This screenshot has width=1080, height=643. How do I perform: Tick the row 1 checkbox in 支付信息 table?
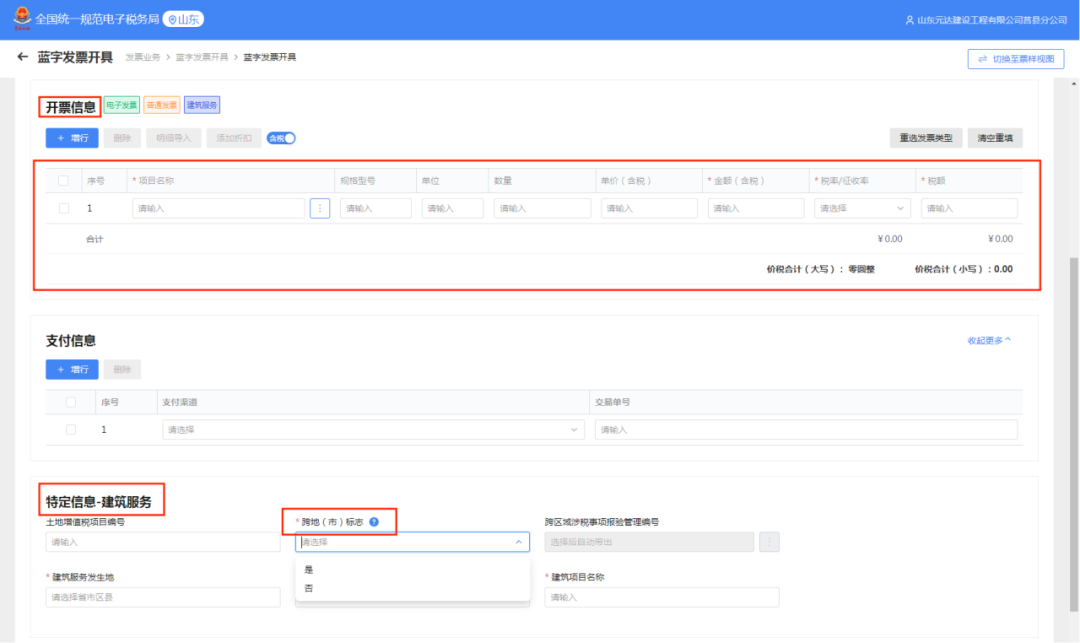click(70, 430)
